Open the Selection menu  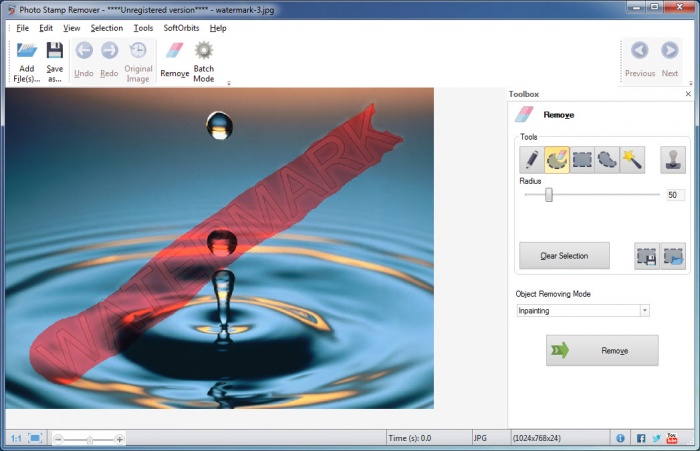107,28
